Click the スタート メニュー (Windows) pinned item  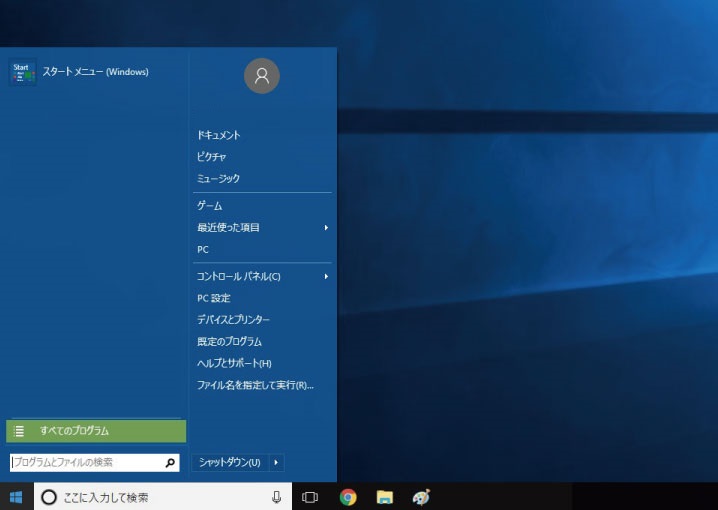[x=95, y=72]
